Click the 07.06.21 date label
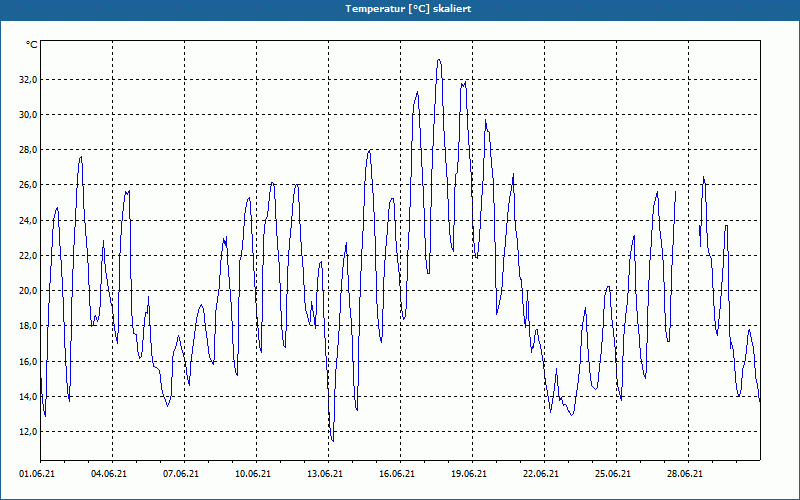The height and width of the screenshot is (500, 800). tap(181, 474)
